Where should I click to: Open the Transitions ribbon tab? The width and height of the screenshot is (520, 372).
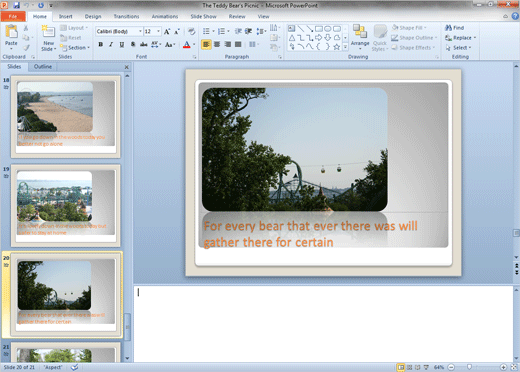point(126,16)
